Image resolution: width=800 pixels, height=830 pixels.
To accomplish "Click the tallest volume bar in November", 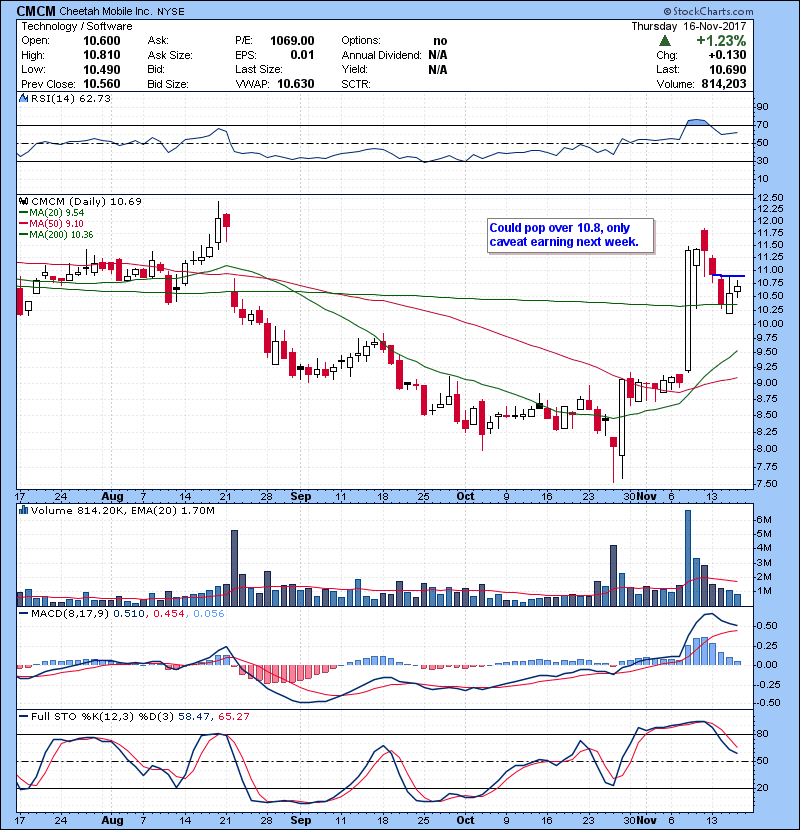I will point(688,558).
